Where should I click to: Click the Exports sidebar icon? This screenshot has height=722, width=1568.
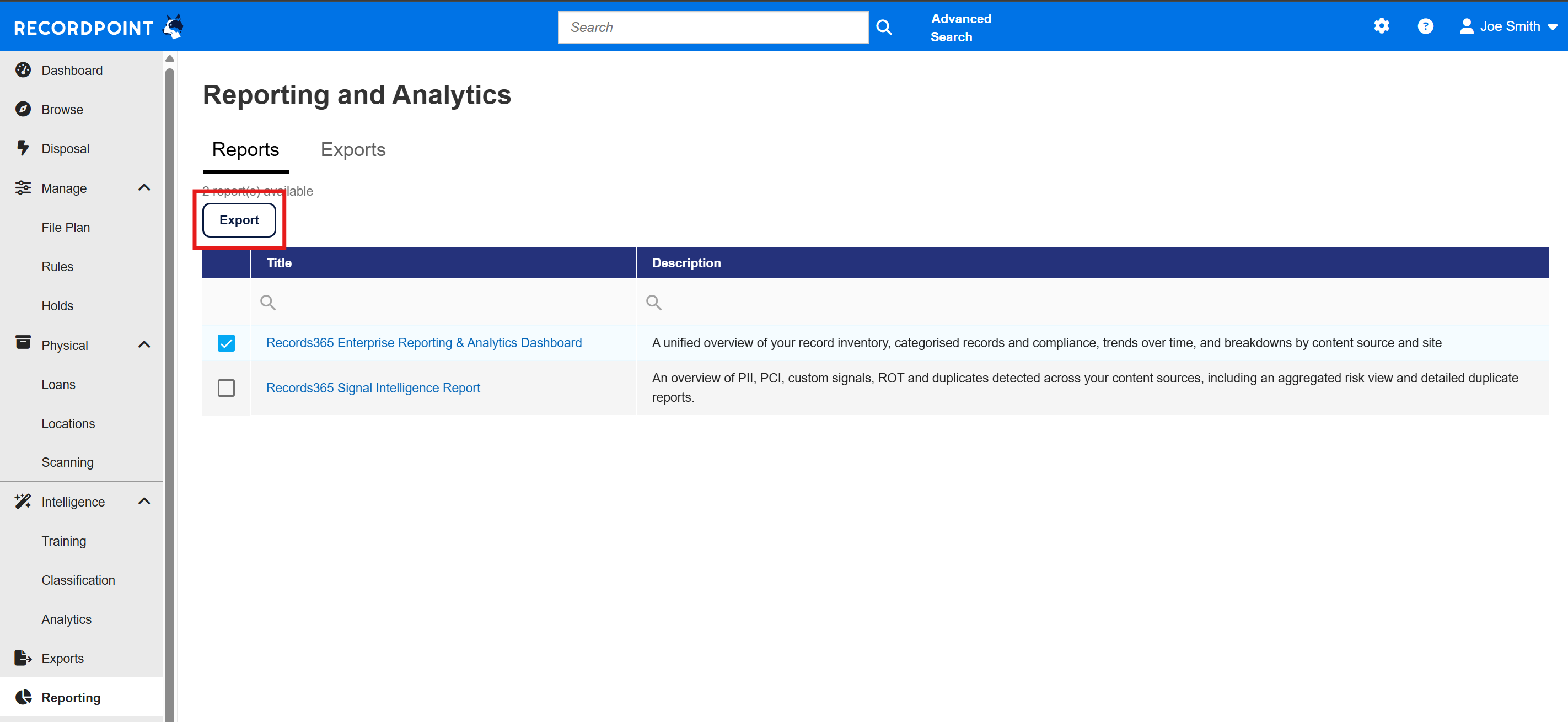click(x=23, y=658)
